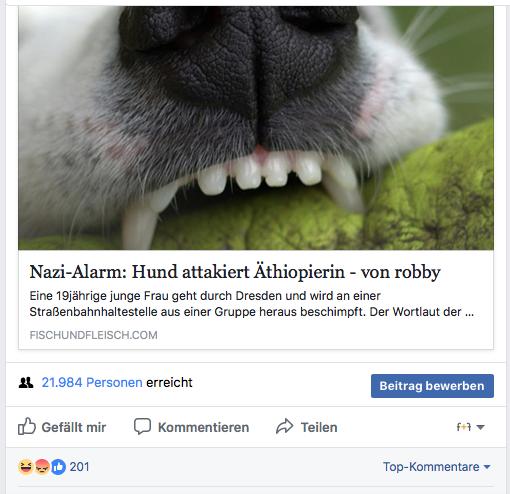The height and width of the screenshot is (494, 510).
Task: Click the laughing Haha reaction emoji
Action: click(26, 467)
